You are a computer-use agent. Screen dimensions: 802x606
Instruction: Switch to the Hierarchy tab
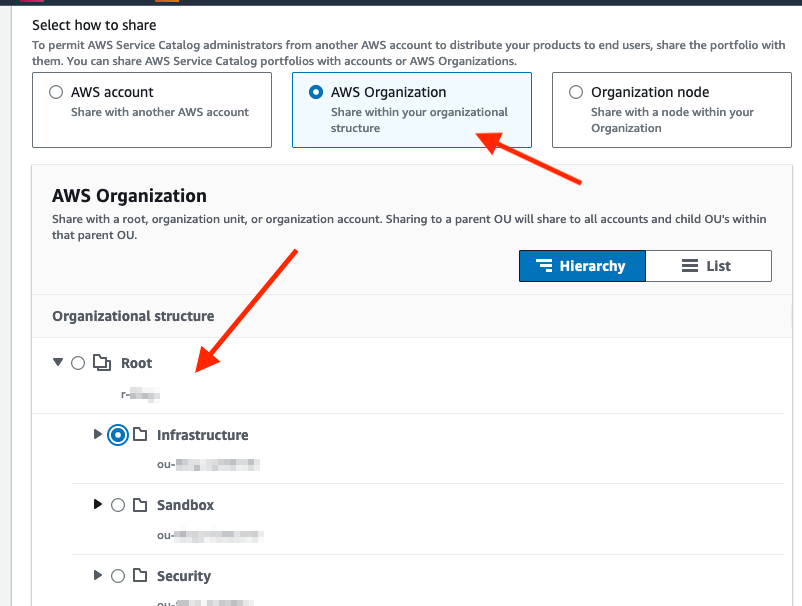coord(582,265)
